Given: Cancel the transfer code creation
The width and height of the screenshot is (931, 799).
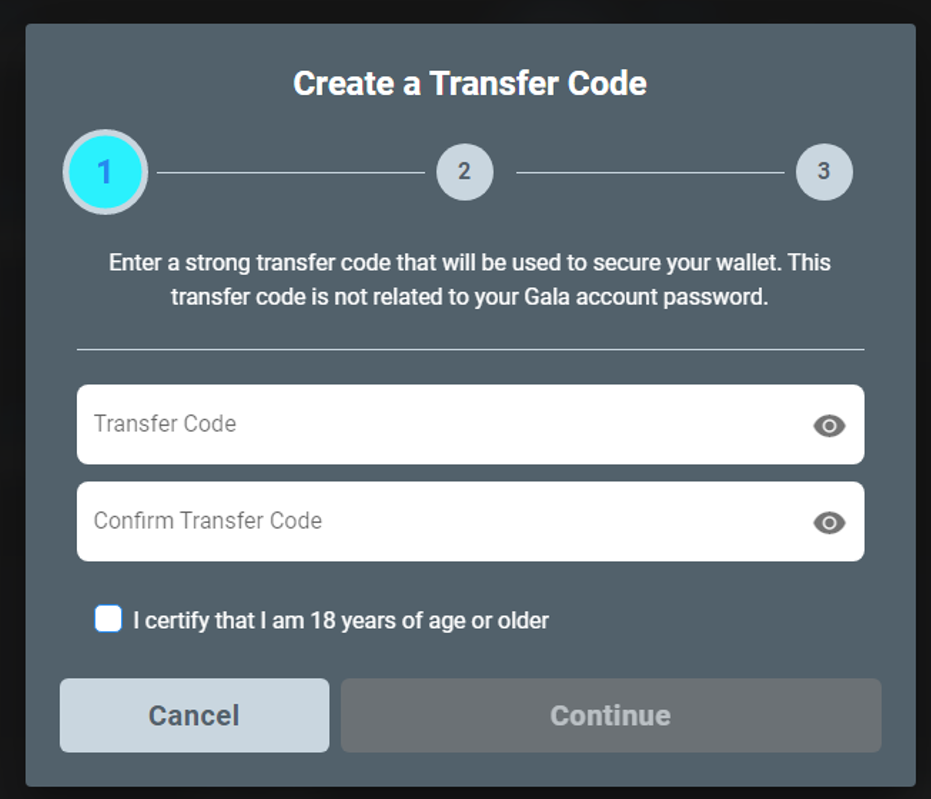Looking at the screenshot, I should pyautogui.click(x=194, y=715).
